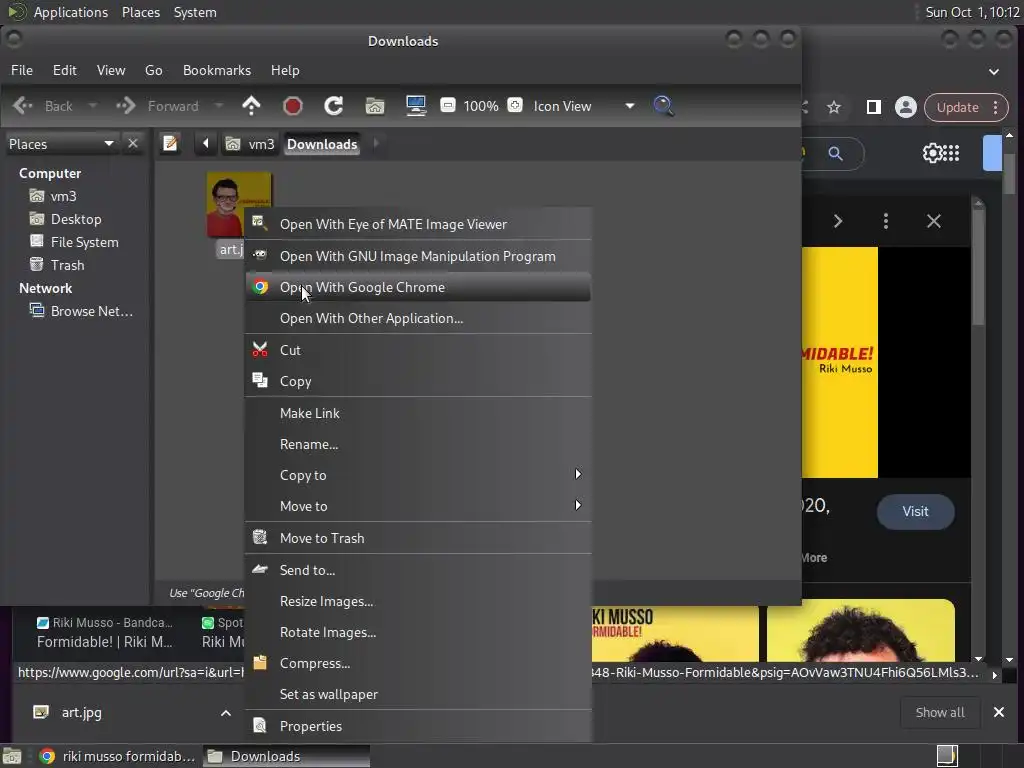Open Computer toolbar icon
Image resolution: width=1024 pixels, height=768 pixels.
[416, 106]
